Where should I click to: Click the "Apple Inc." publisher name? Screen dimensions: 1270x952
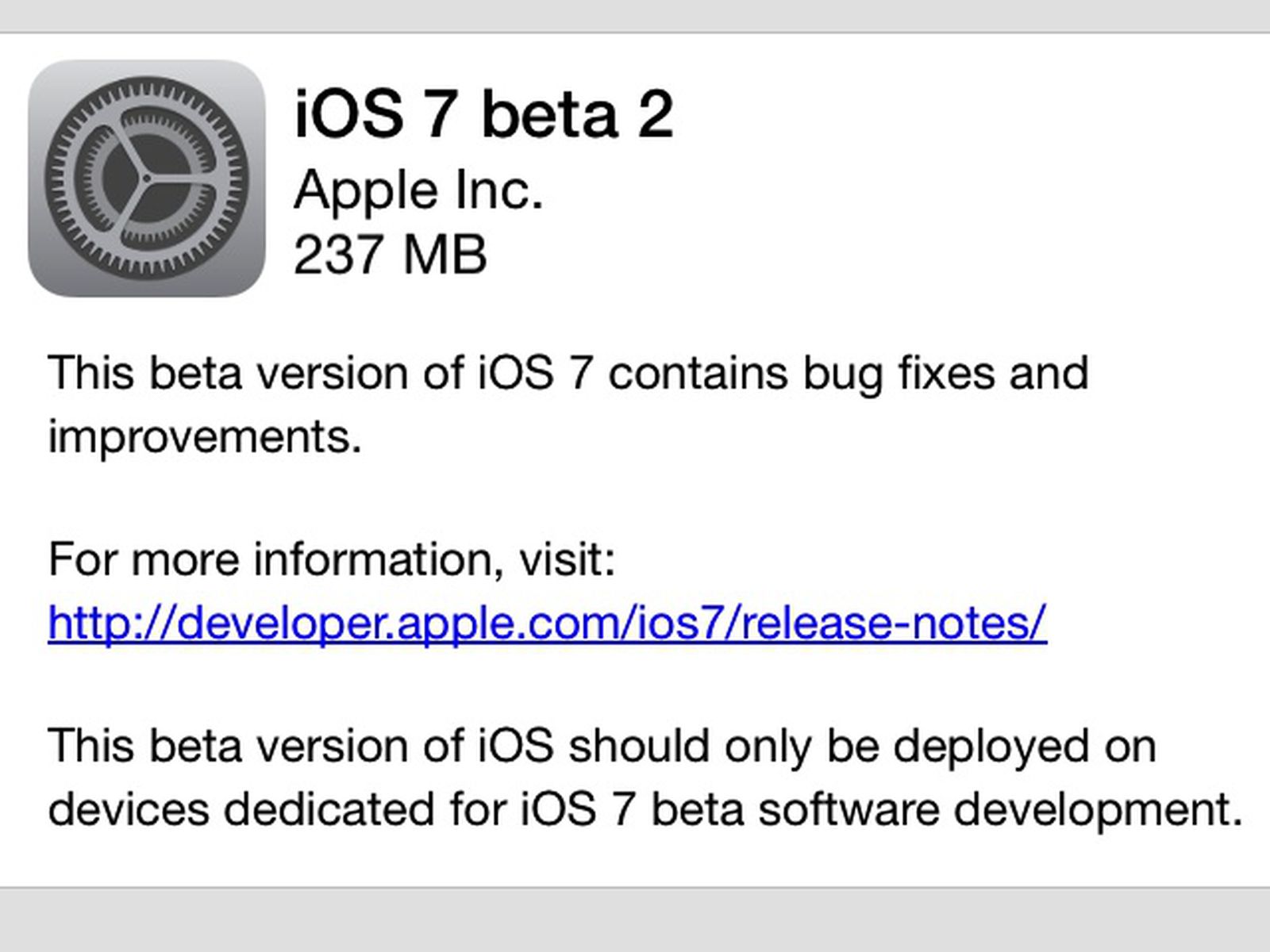pyautogui.click(x=418, y=190)
